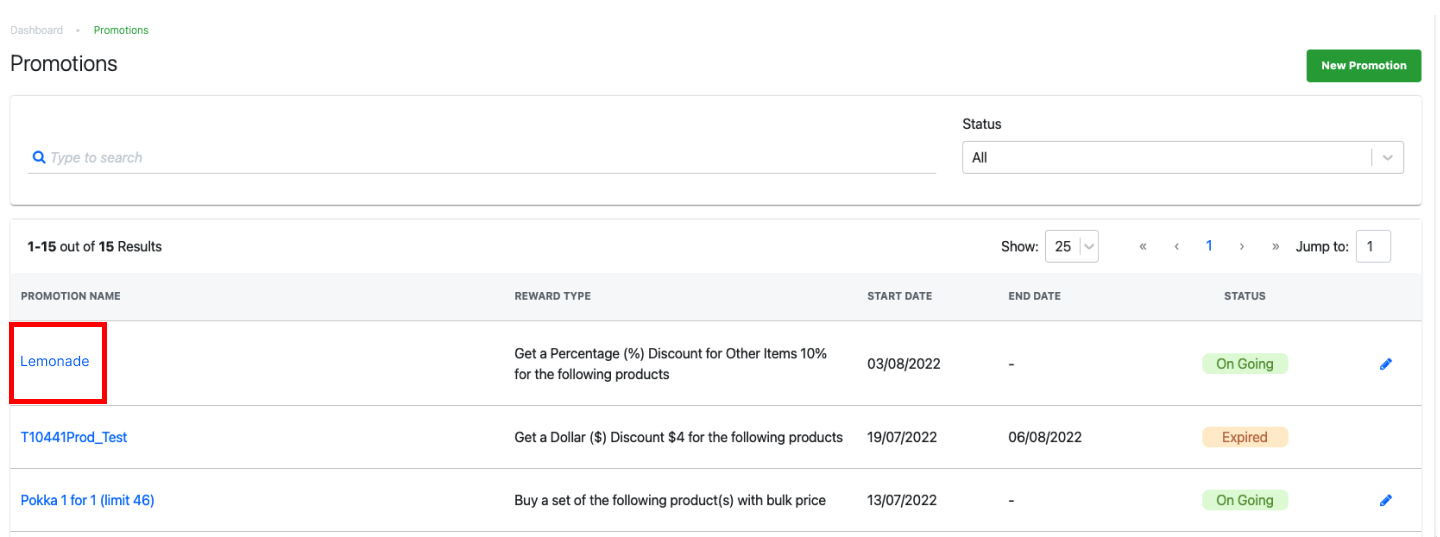Go to first page using double-left arrows
This screenshot has height=537, width=1440.
(x=1143, y=246)
